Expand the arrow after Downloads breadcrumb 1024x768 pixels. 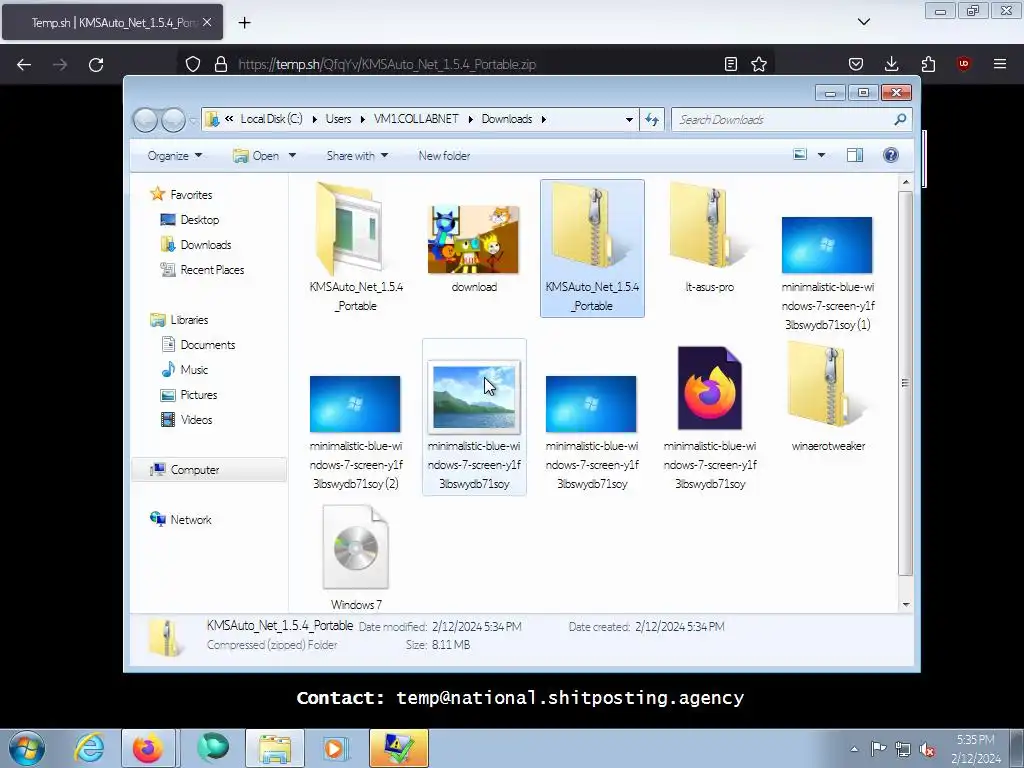[x=543, y=119]
